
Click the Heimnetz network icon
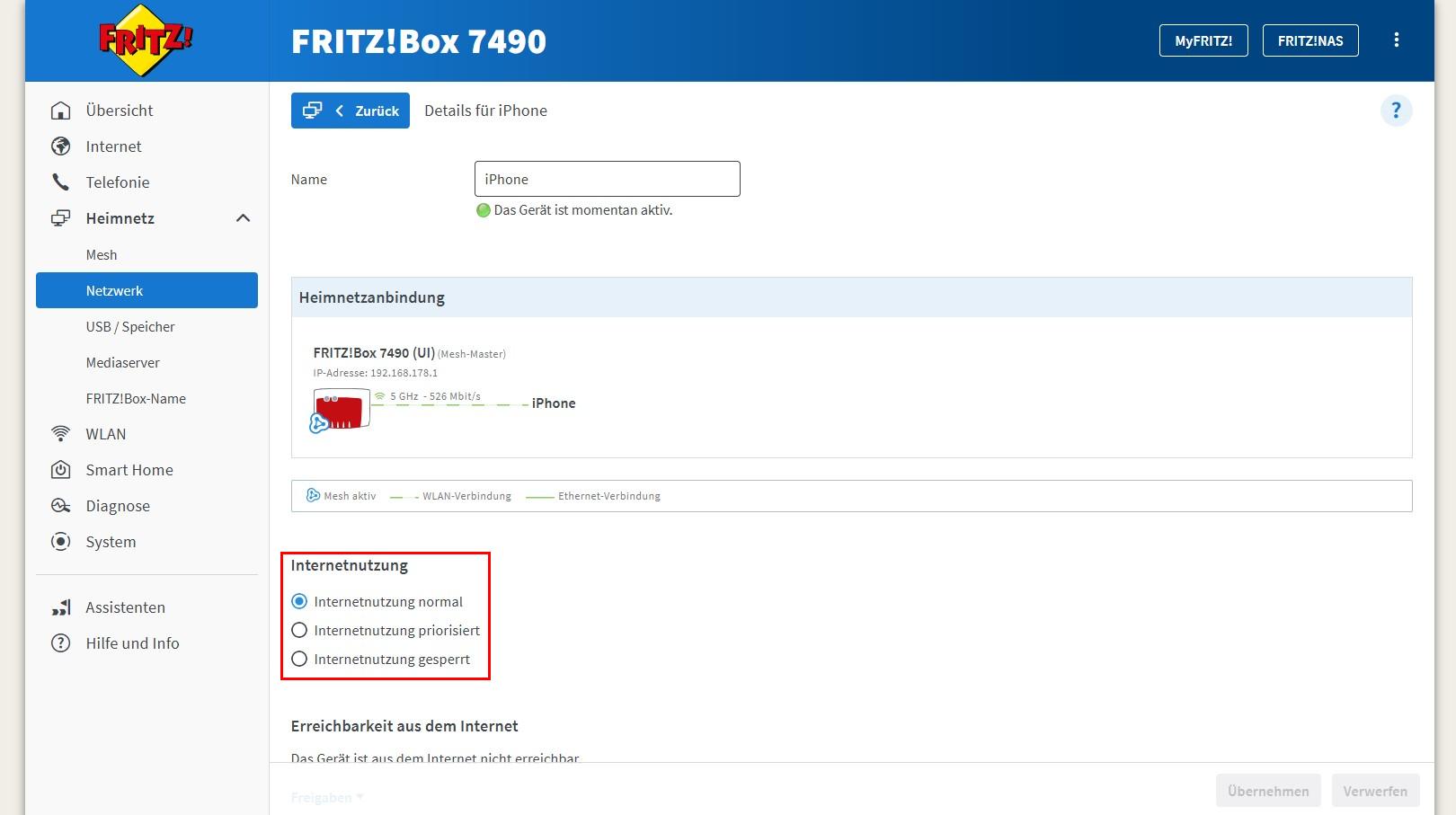point(61,218)
